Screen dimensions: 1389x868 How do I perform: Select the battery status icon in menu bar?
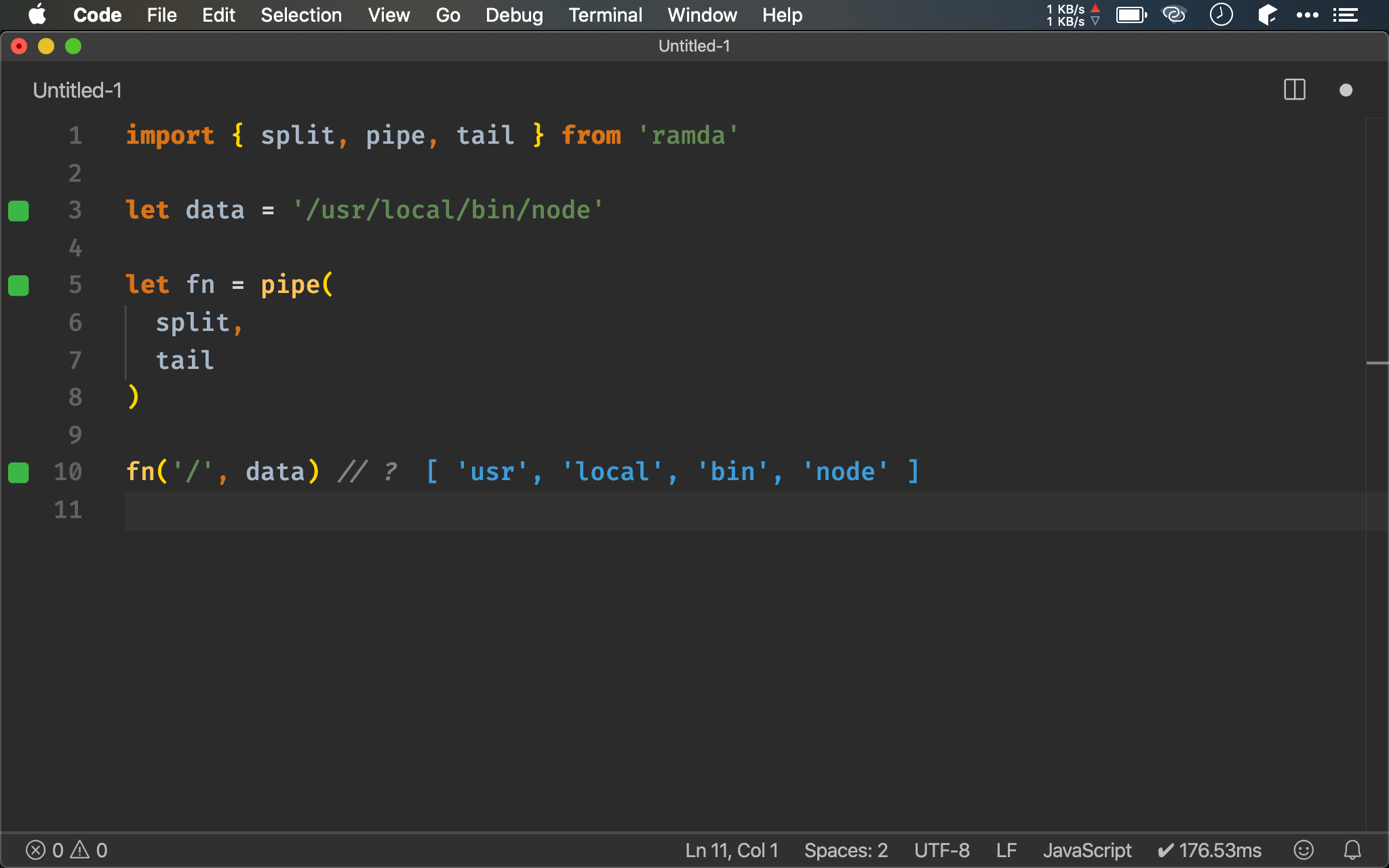pyautogui.click(x=1131, y=14)
